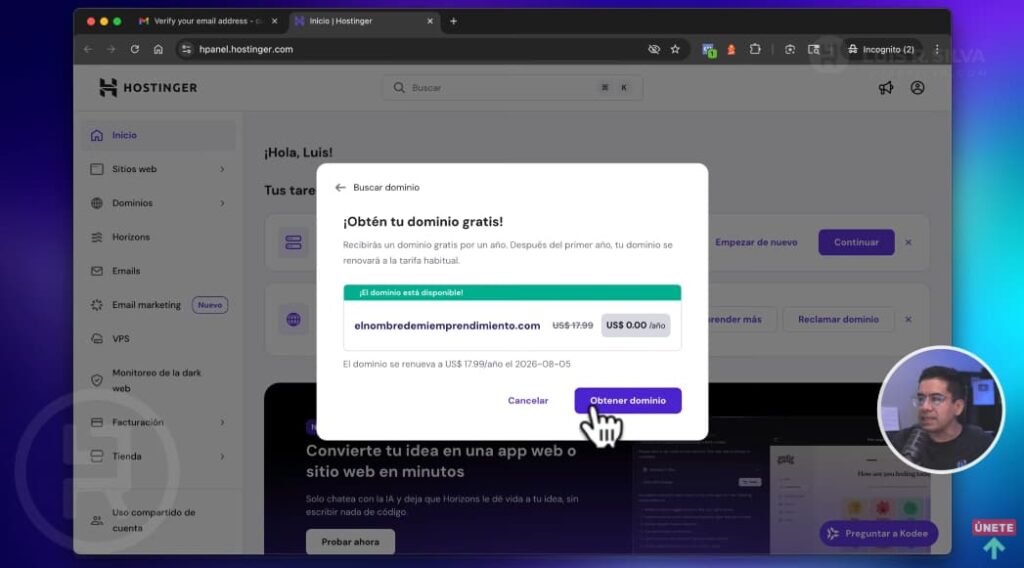The height and width of the screenshot is (568, 1024).
Task: Click the Incognito (2) indicator
Action: 881,49
